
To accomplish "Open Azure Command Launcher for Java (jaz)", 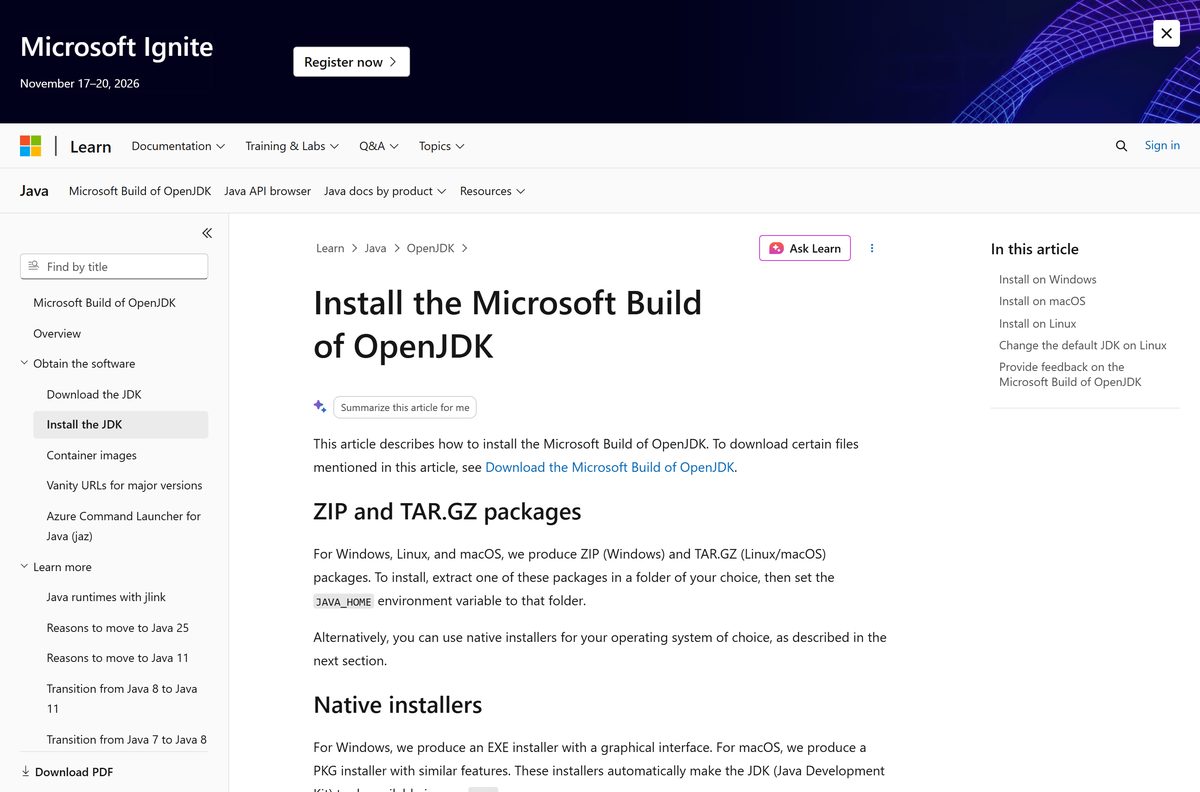I will (x=124, y=526).
